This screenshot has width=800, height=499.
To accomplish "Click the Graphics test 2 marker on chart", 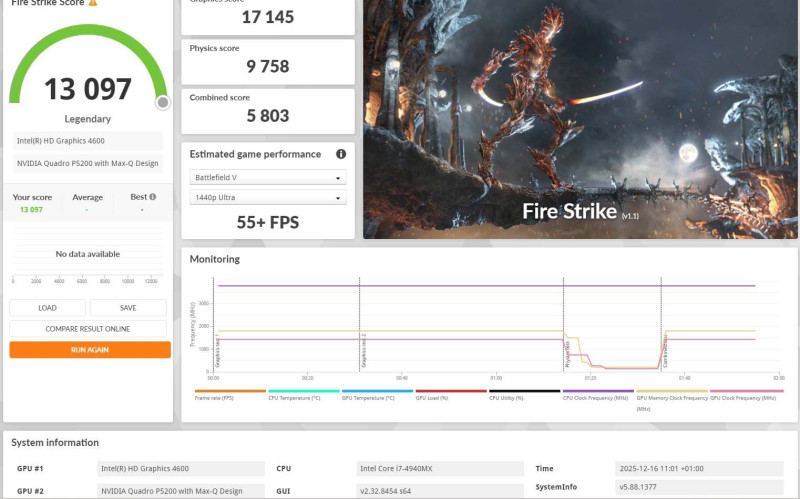I will click(364, 351).
